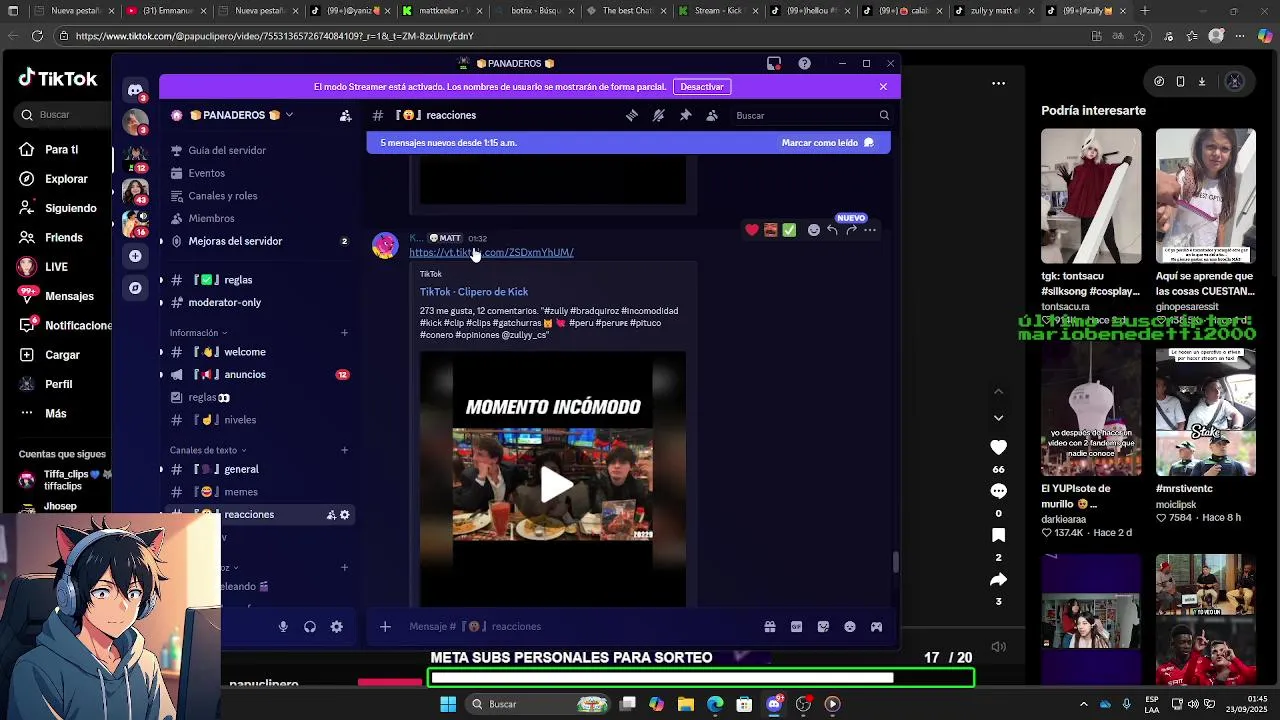Add green checkmark reaction to the message
The width and height of the screenshot is (1280, 720).
789,230
